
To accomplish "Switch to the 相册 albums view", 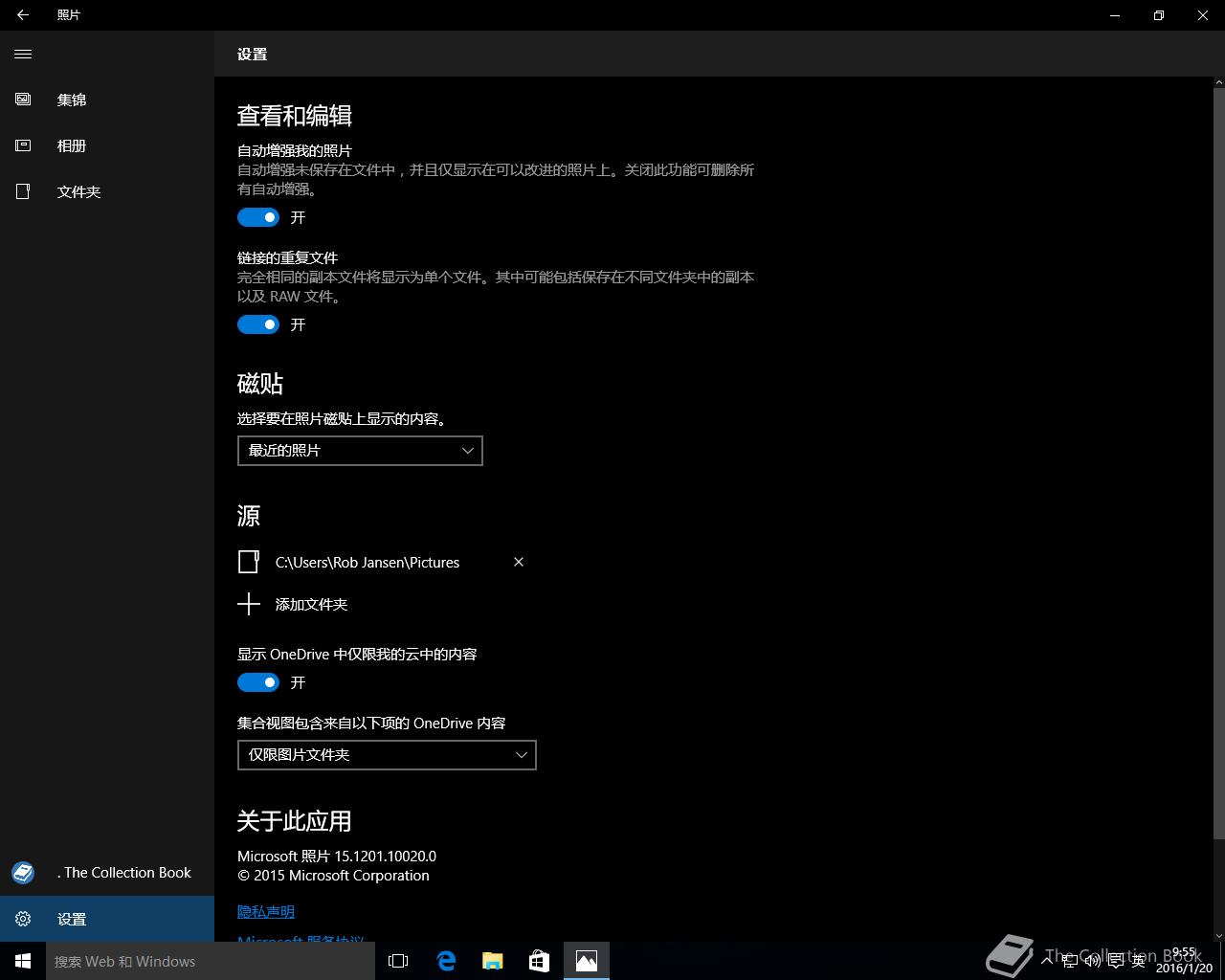I will click(x=107, y=145).
